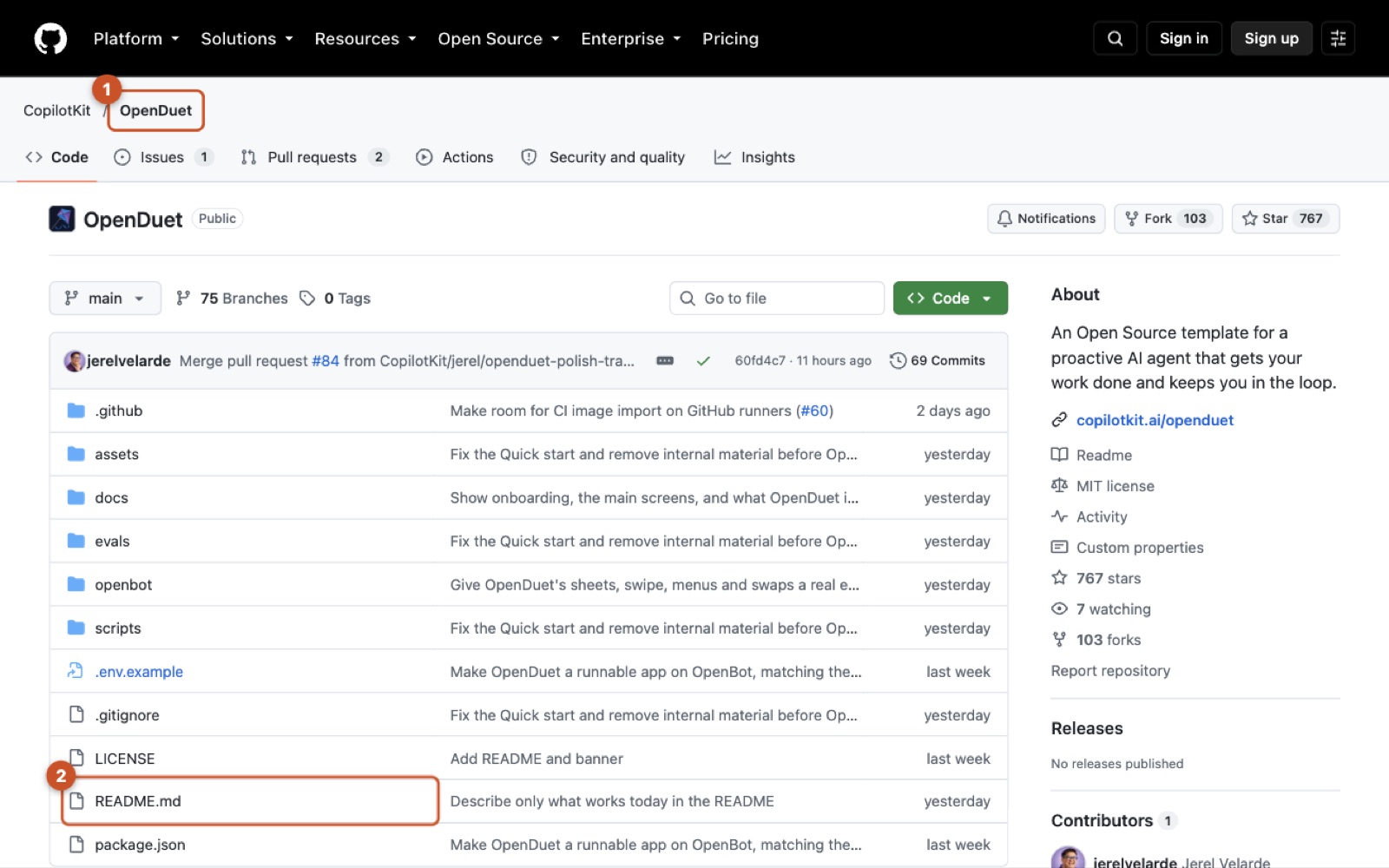The width and height of the screenshot is (1389, 868).
Task: Open the GitHub homepage logo
Action: 50,38
